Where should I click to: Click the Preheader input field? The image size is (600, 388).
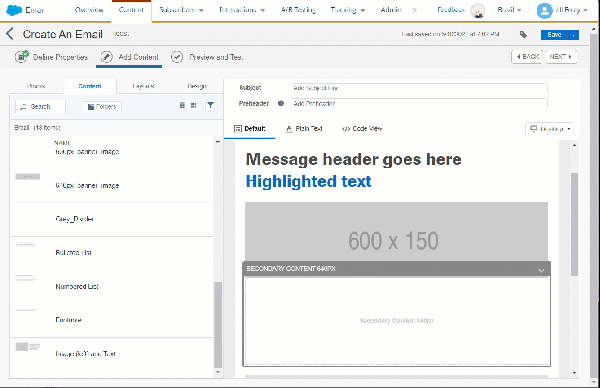pyautogui.click(x=419, y=103)
